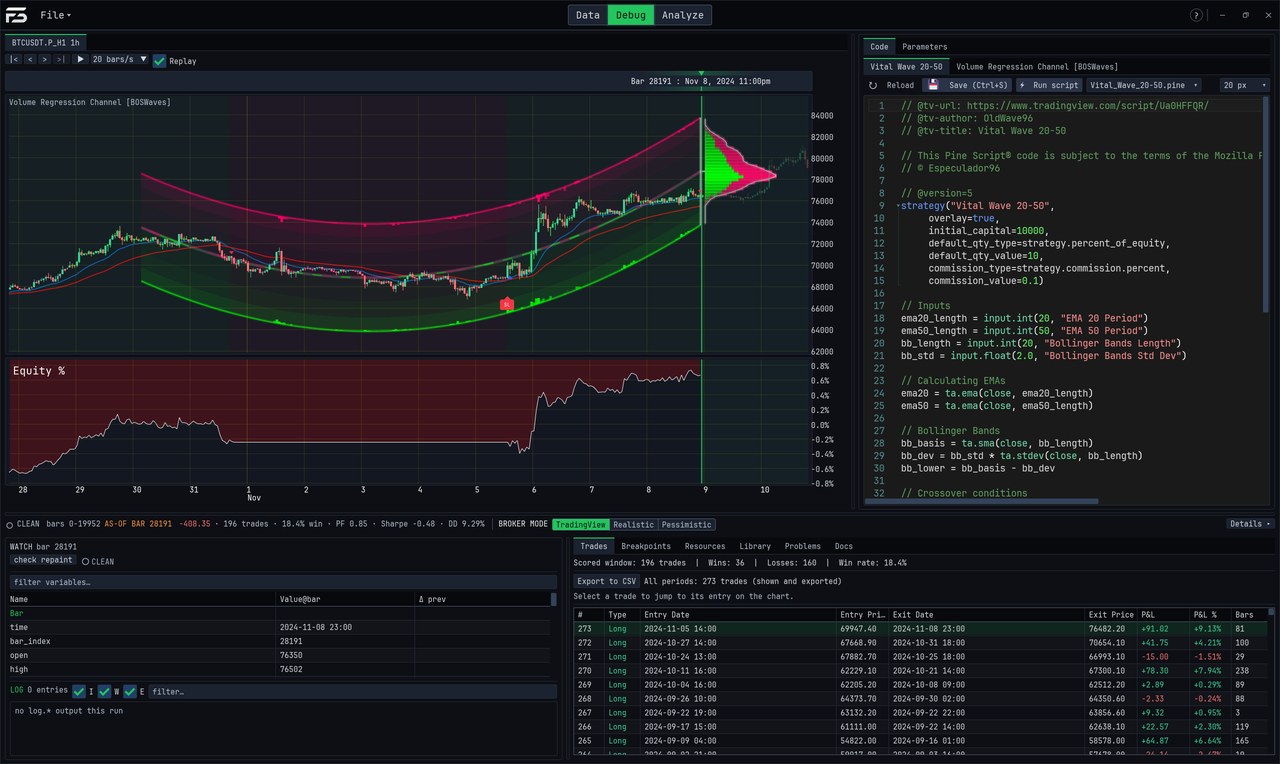Click the lightning bolt Run script icon
Viewport: 1280px width, 764px height.
coord(1022,86)
